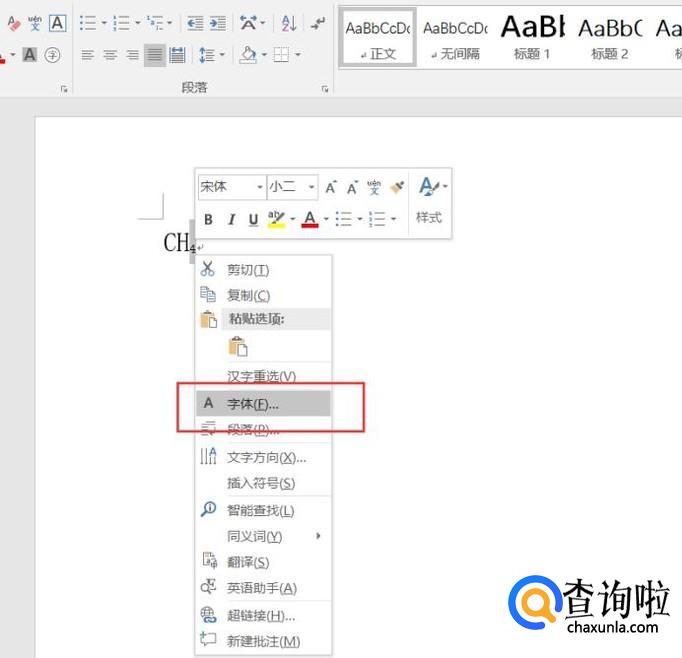Select the 正文 style
This screenshot has width=682, height=658.
pos(378,38)
